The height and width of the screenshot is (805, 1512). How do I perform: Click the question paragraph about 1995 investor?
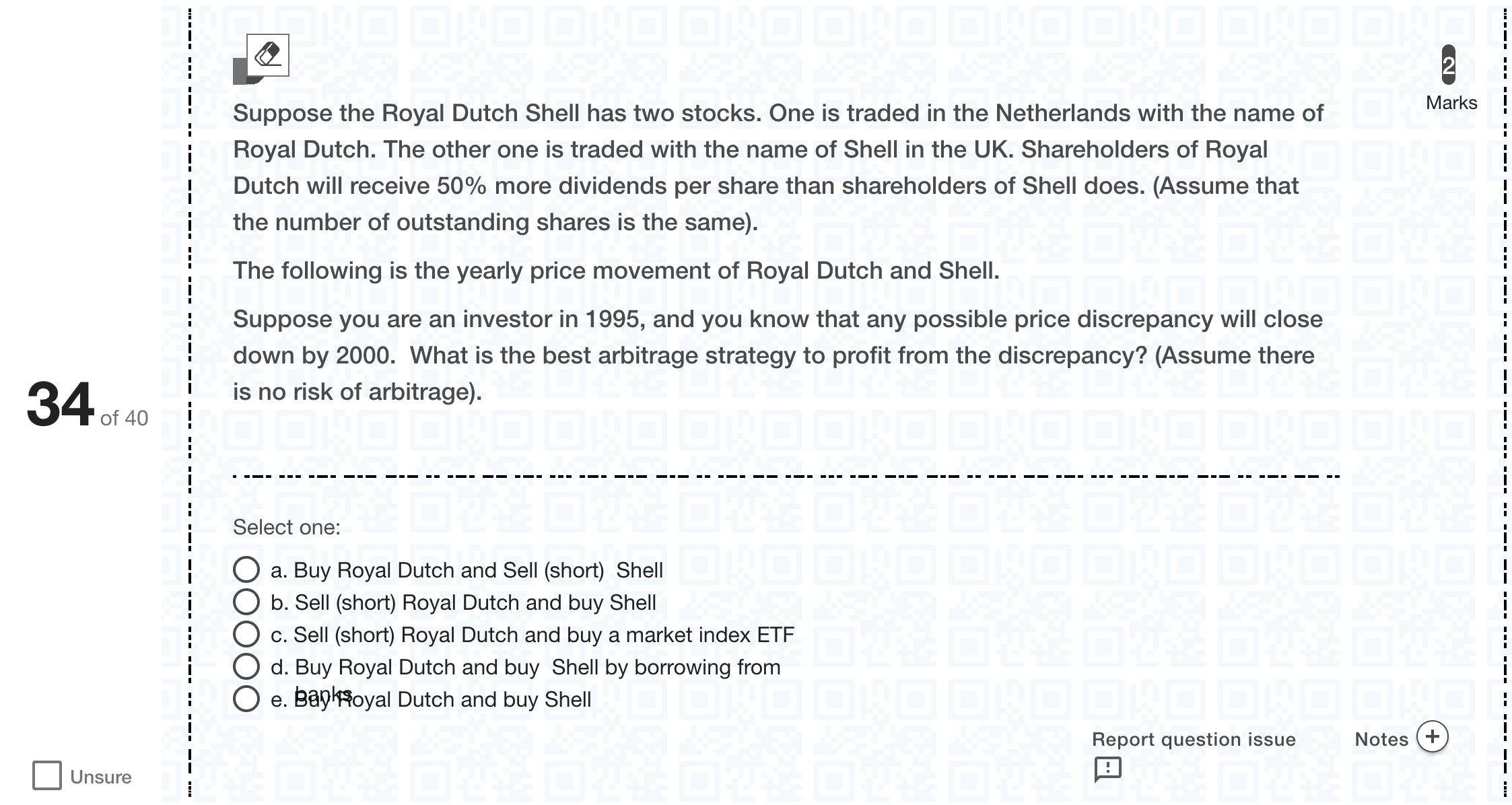[778, 355]
